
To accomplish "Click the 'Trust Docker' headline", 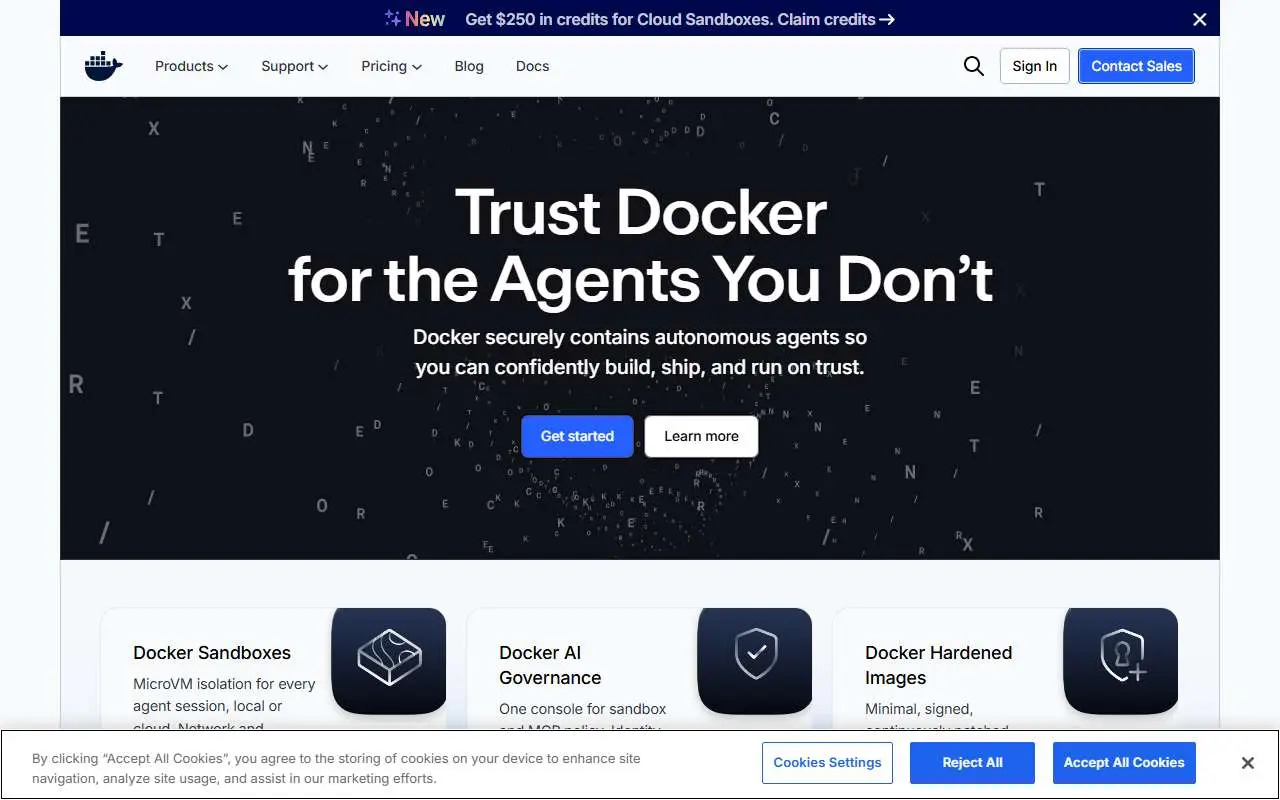I will pos(640,213).
